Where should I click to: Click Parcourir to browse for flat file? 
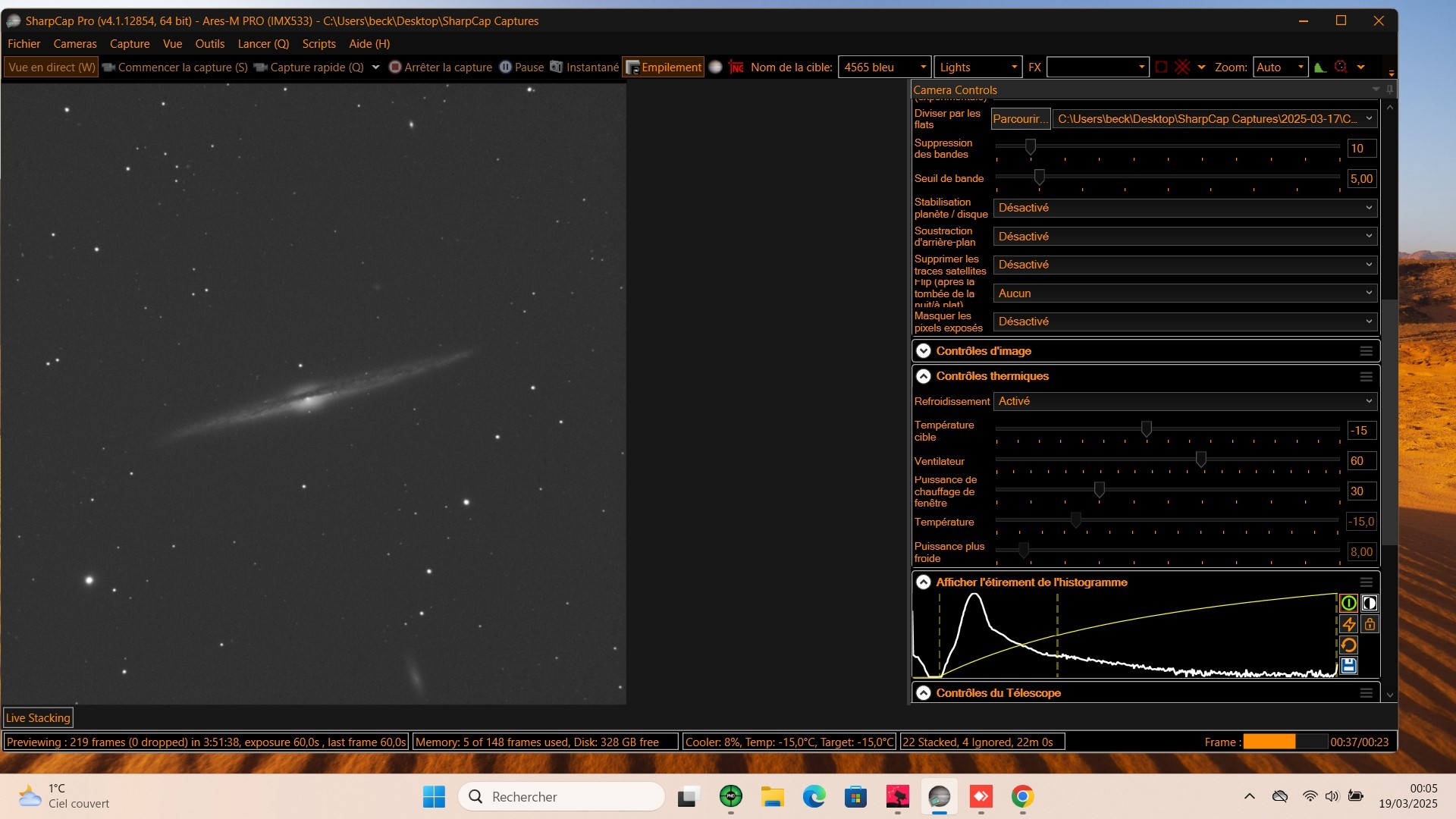(x=1020, y=118)
